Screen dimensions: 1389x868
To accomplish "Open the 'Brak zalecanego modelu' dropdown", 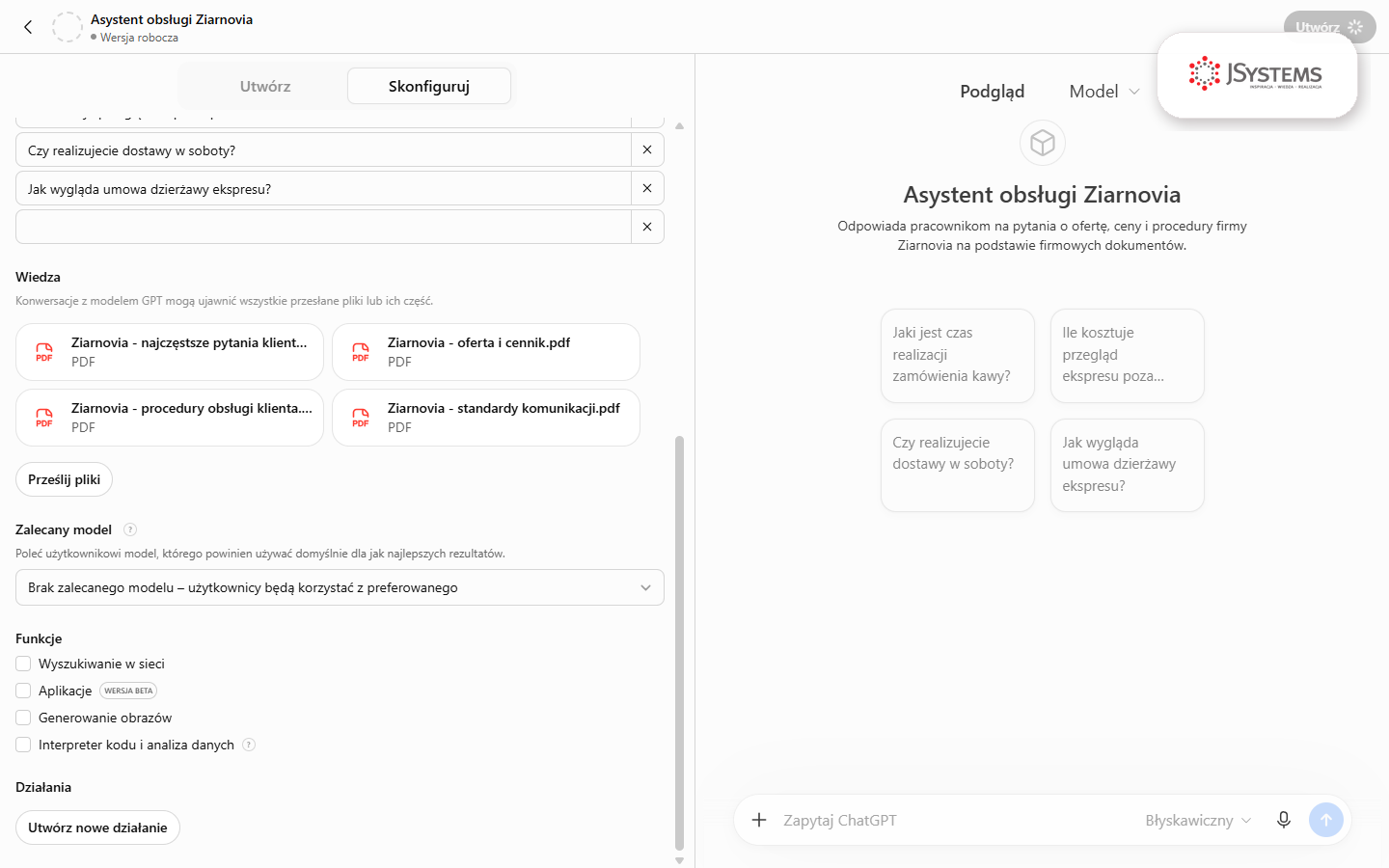I will coord(340,587).
